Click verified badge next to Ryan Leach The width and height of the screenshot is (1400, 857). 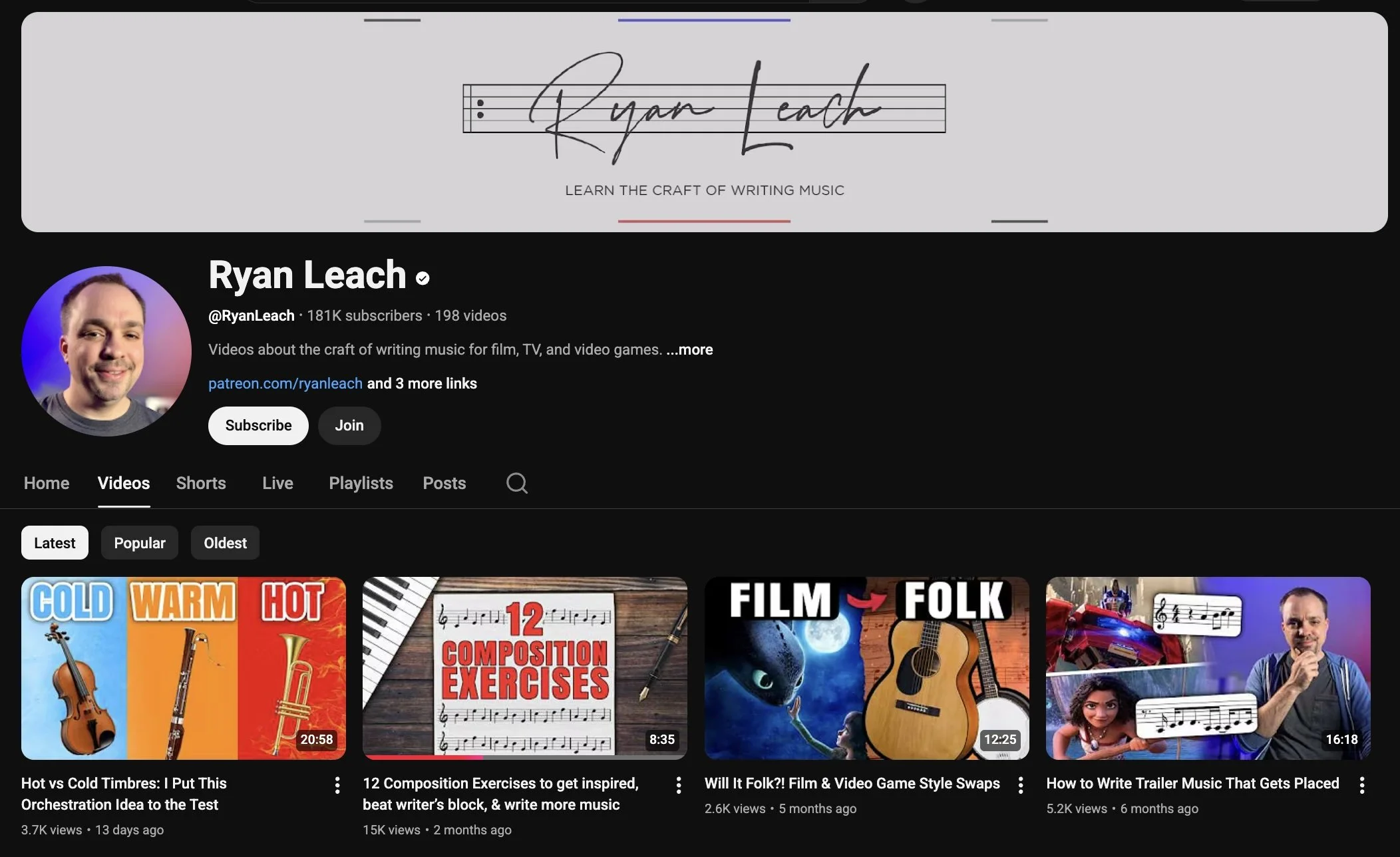[423, 278]
